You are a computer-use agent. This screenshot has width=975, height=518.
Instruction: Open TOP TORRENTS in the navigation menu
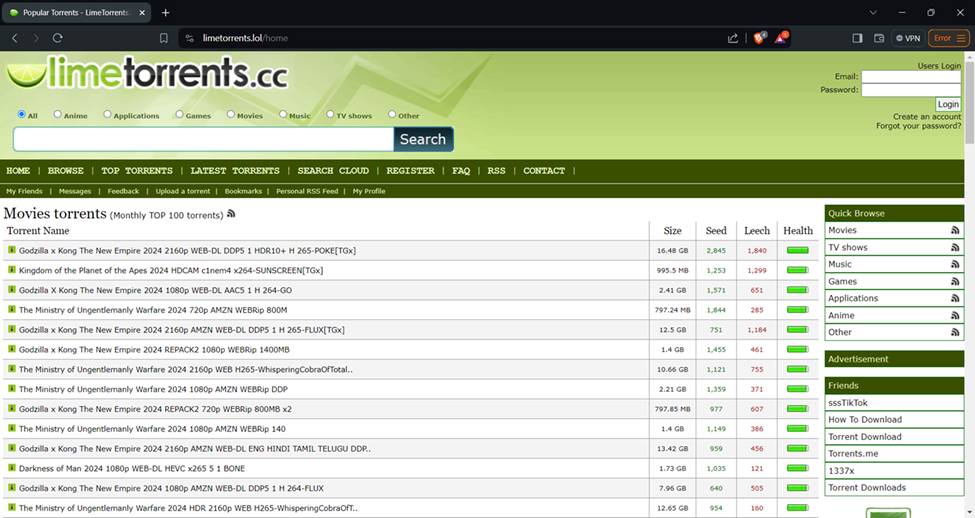pos(137,171)
